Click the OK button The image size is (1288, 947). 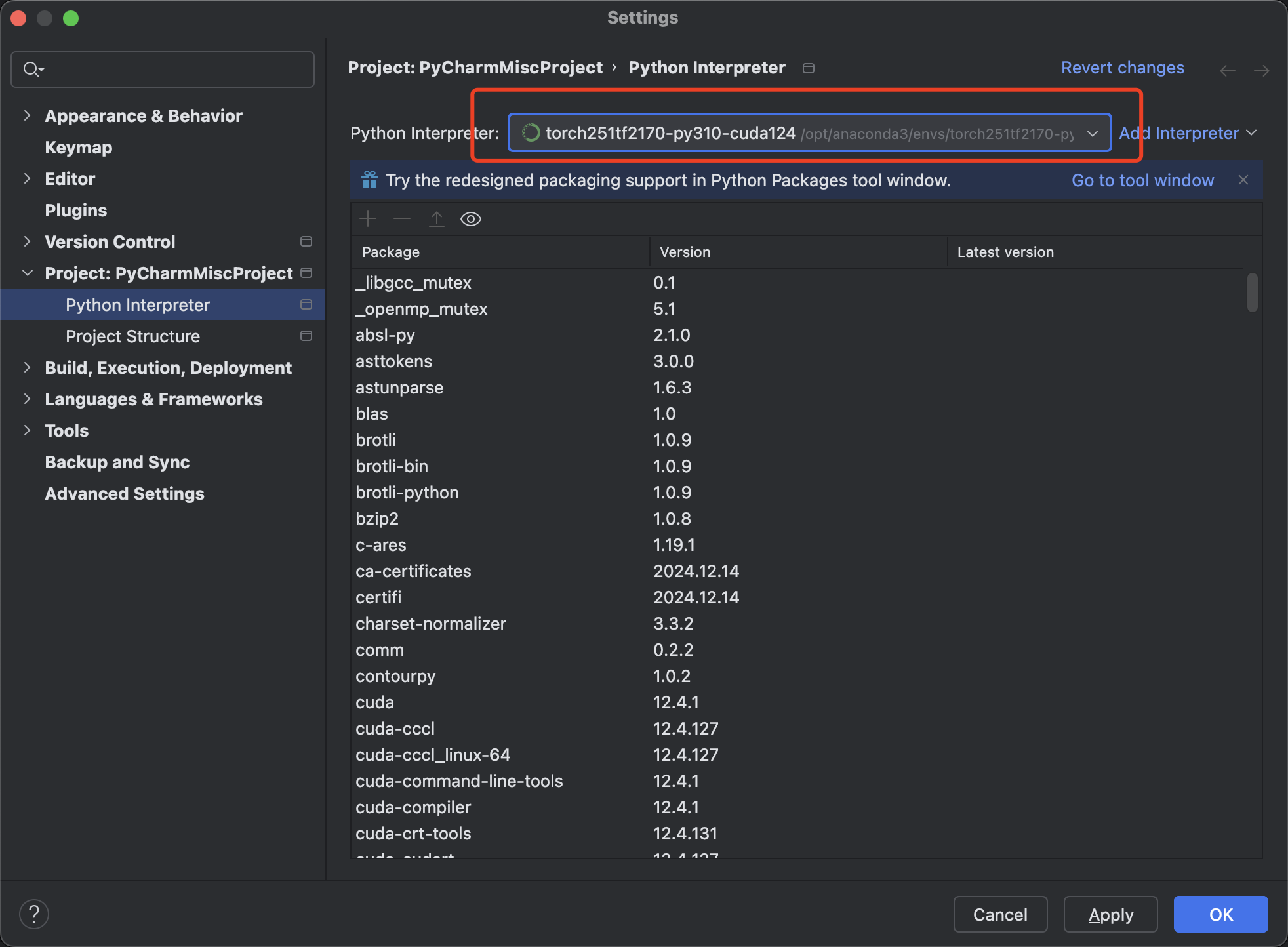tap(1220, 914)
